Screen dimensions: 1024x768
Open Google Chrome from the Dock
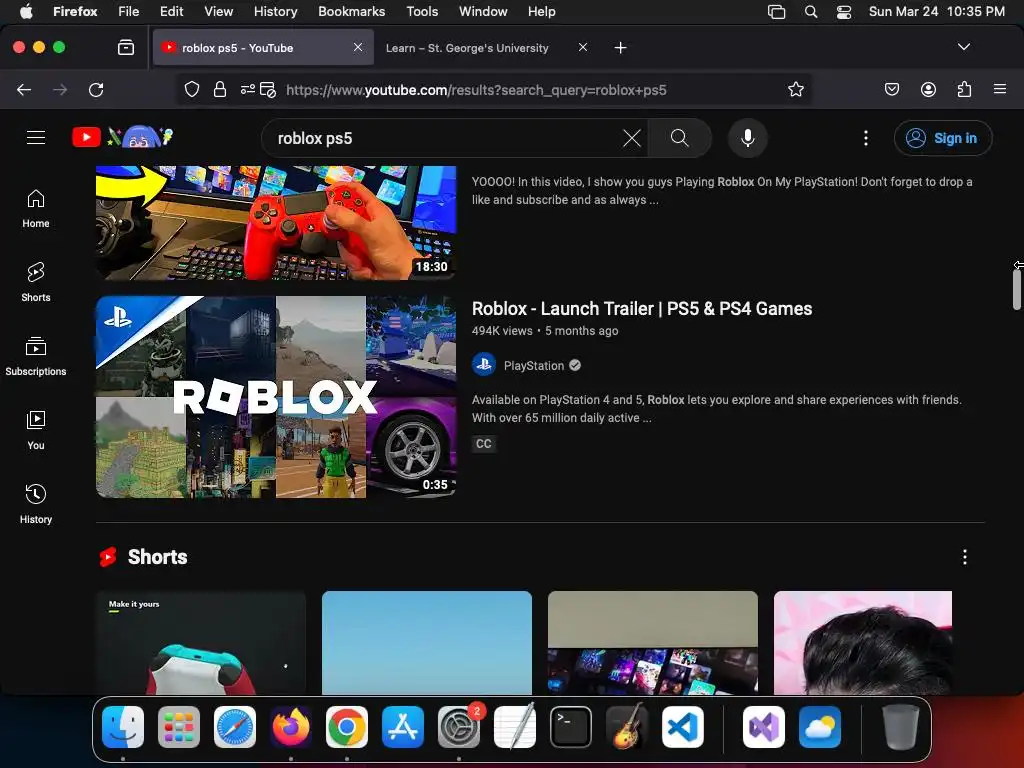click(347, 727)
